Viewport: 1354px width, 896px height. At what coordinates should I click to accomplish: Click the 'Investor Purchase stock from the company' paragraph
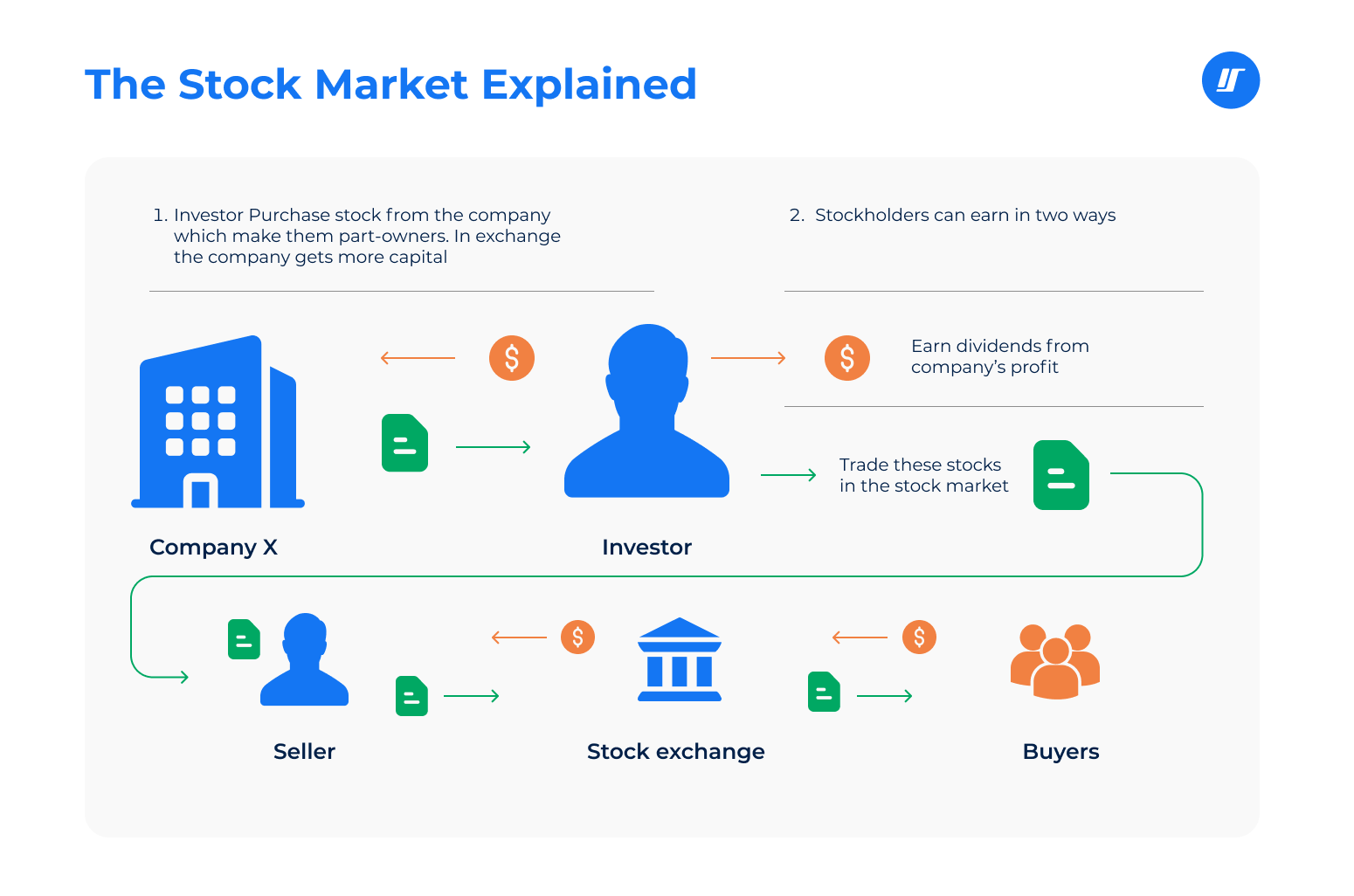click(x=357, y=236)
